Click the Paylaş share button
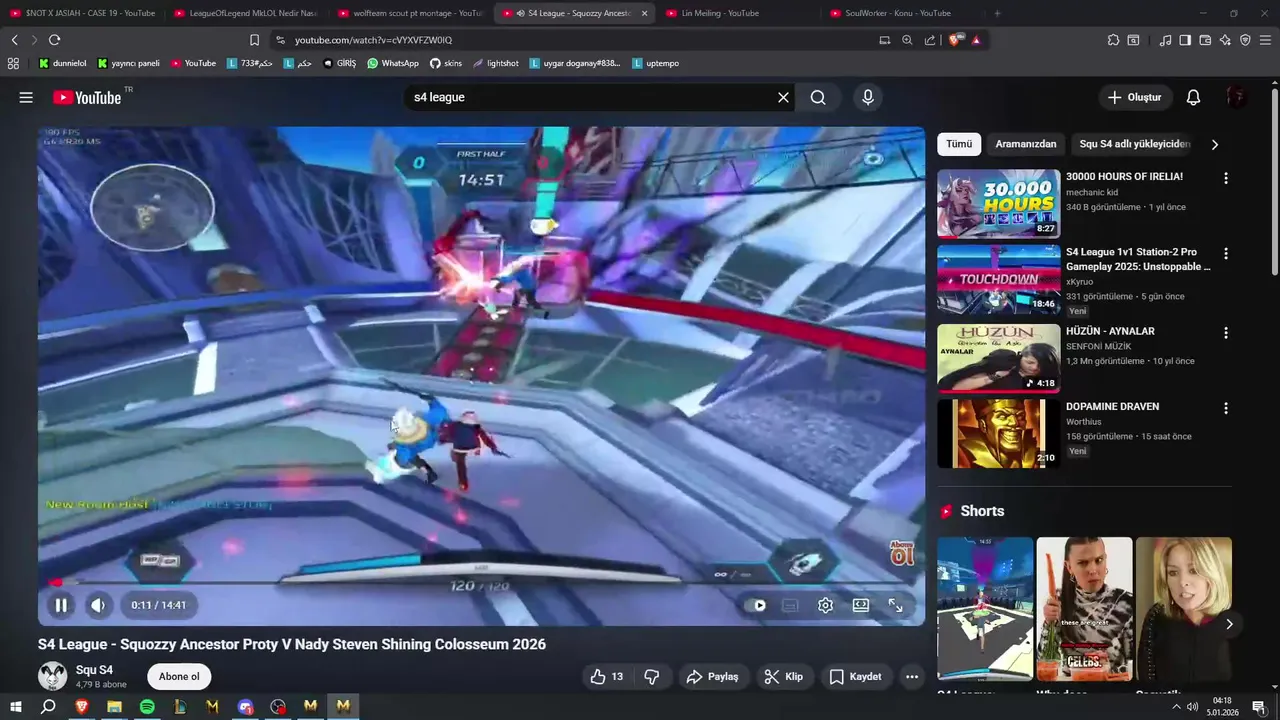1280x720 pixels. (712, 677)
